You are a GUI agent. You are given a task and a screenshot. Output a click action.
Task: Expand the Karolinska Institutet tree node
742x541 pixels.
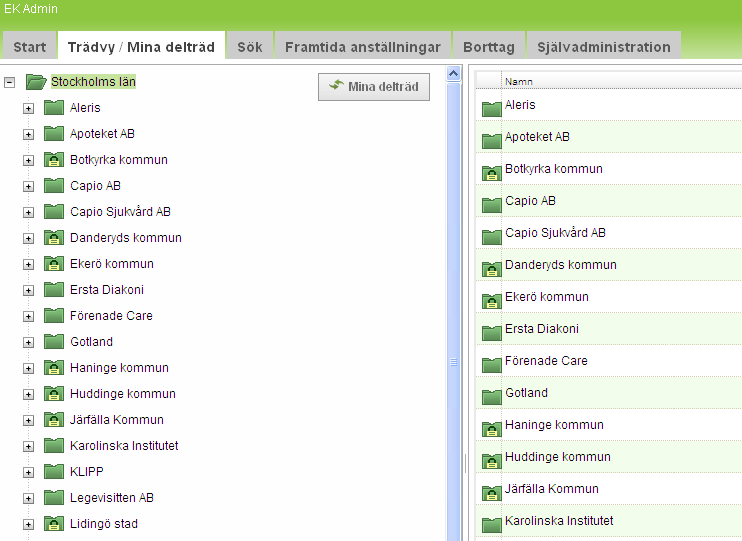[x=28, y=447]
